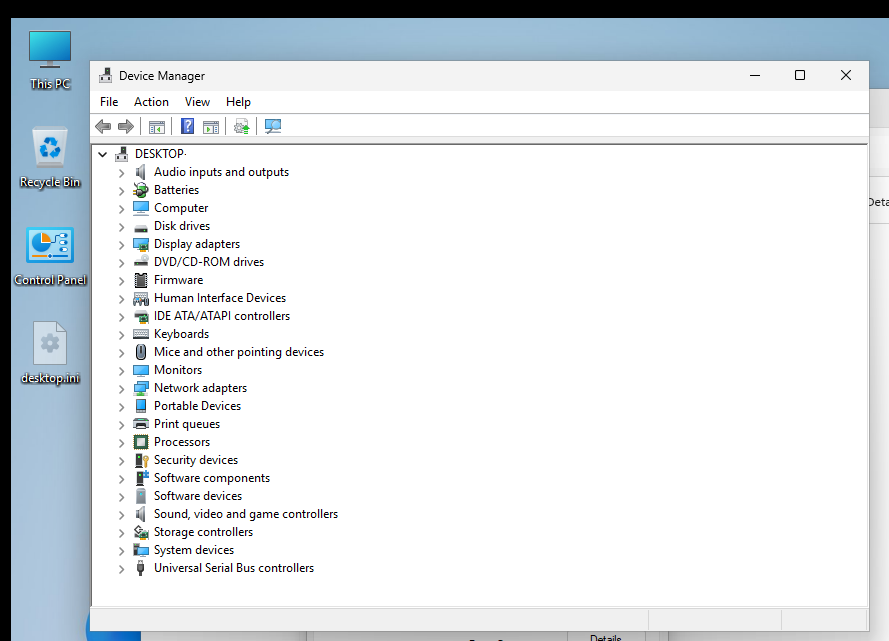Click the Security devices key icon

tap(141, 460)
